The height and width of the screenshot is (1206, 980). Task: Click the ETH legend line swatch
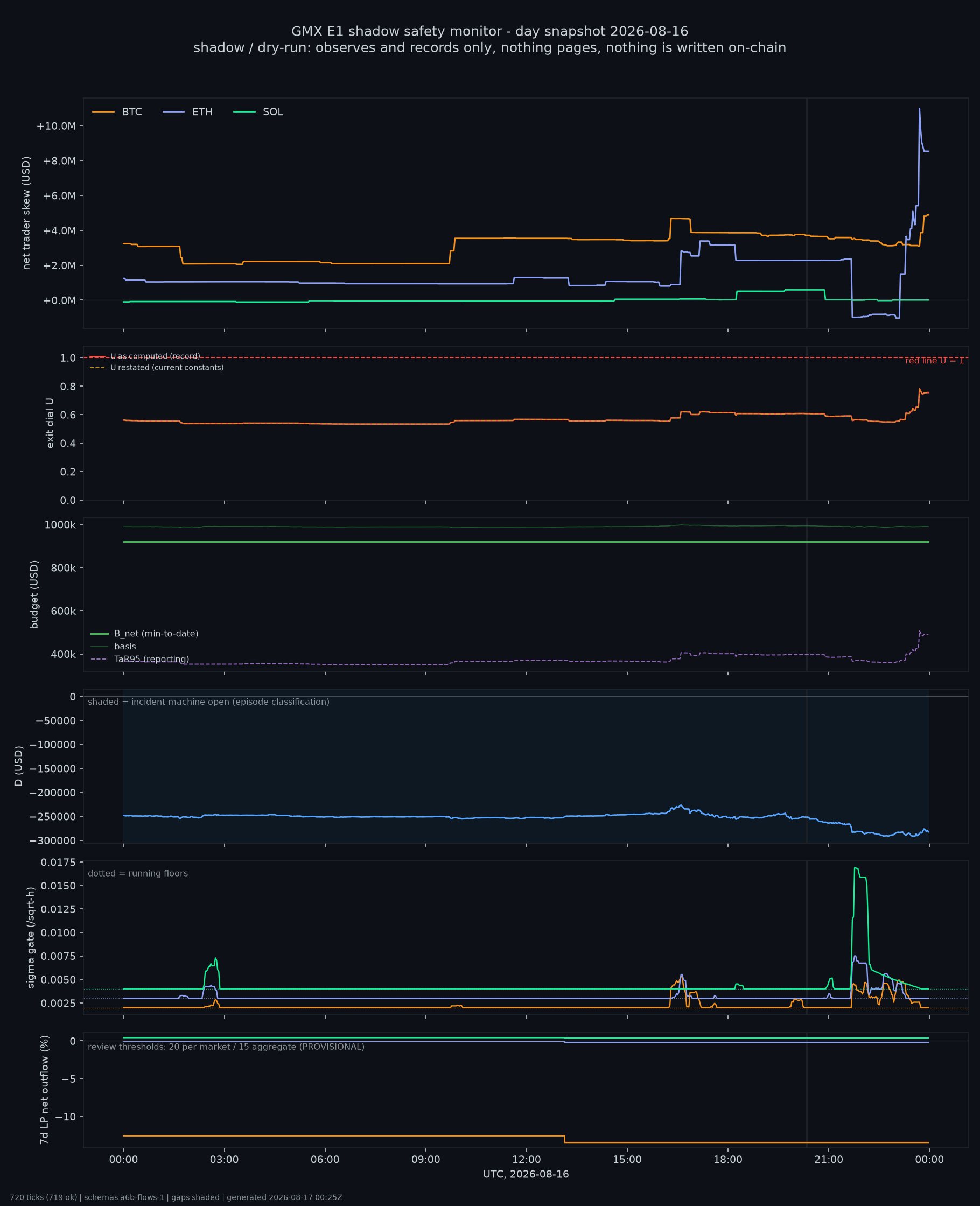(x=173, y=112)
